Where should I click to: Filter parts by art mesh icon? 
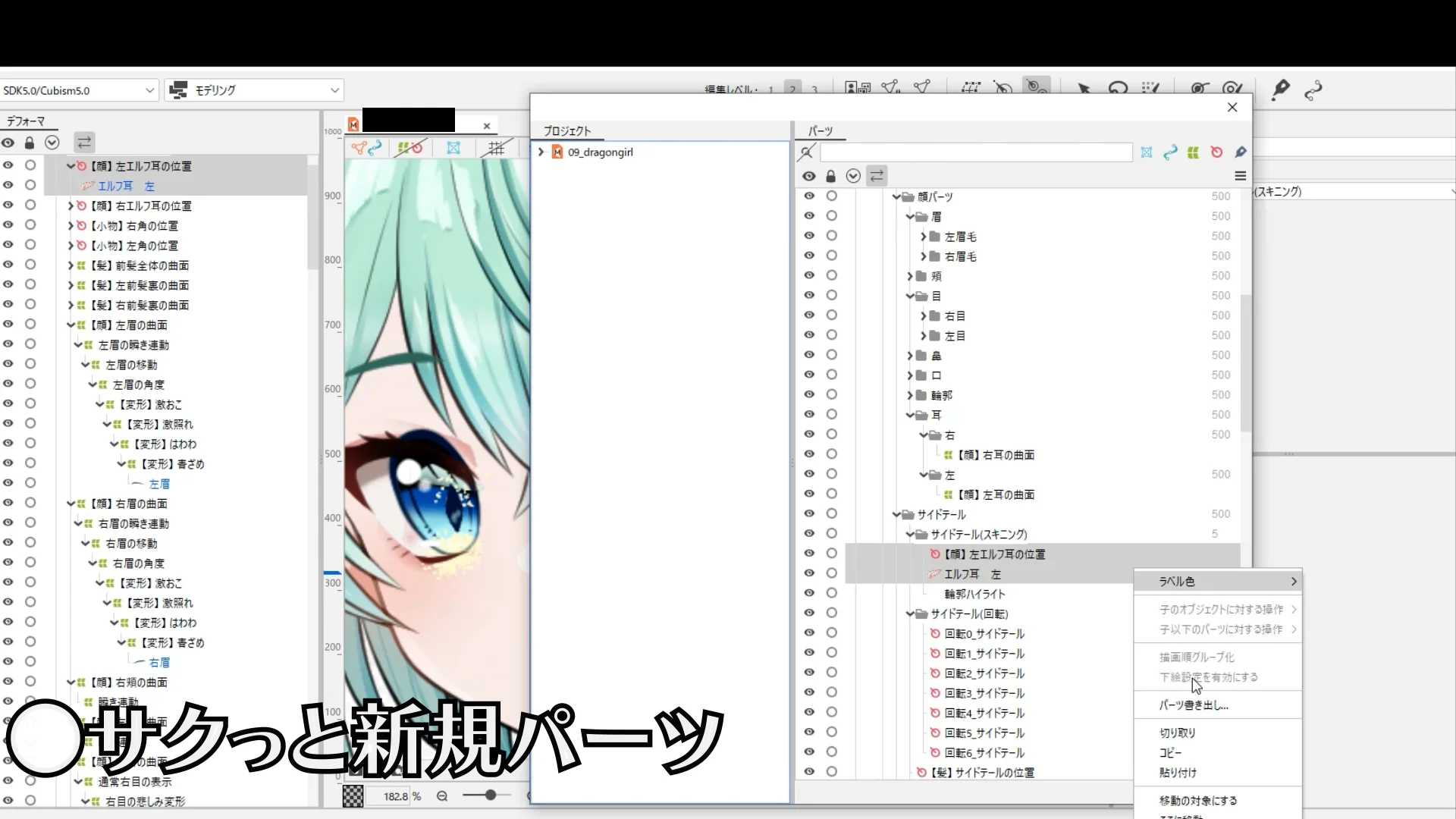tap(1147, 152)
